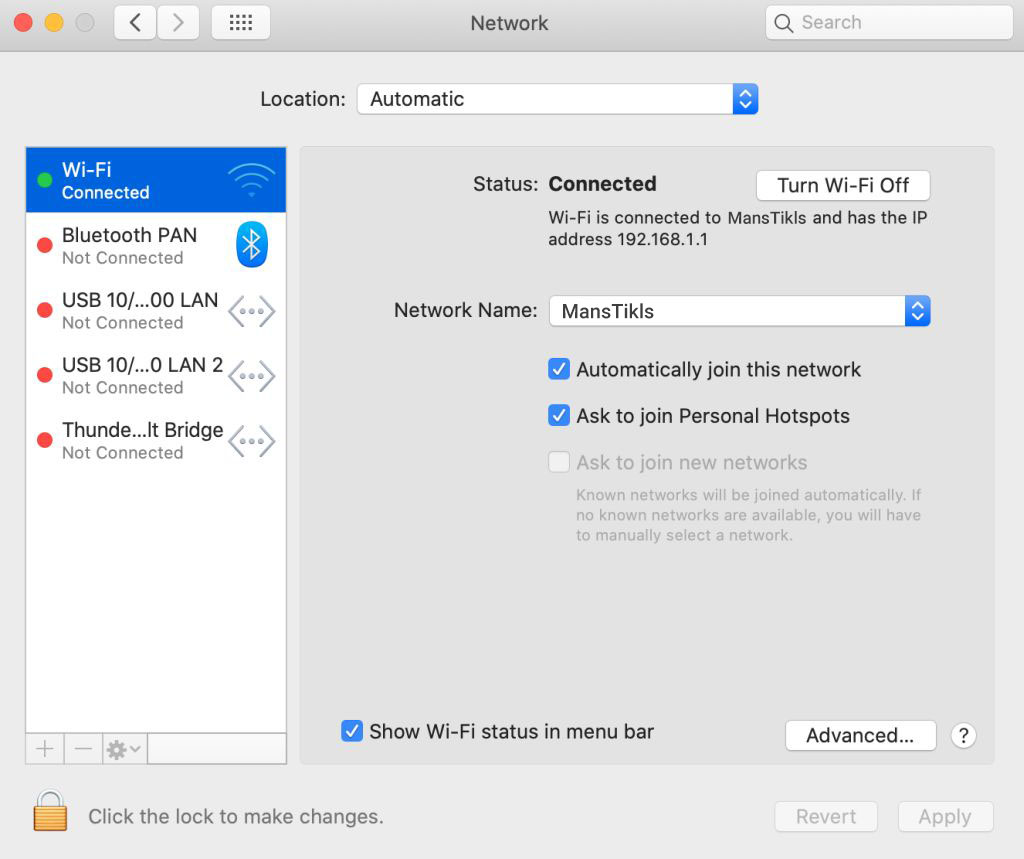This screenshot has height=859, width=1024.
Task: Expand the Network Name MansTikls dropdown
Action: click(739, 311)
